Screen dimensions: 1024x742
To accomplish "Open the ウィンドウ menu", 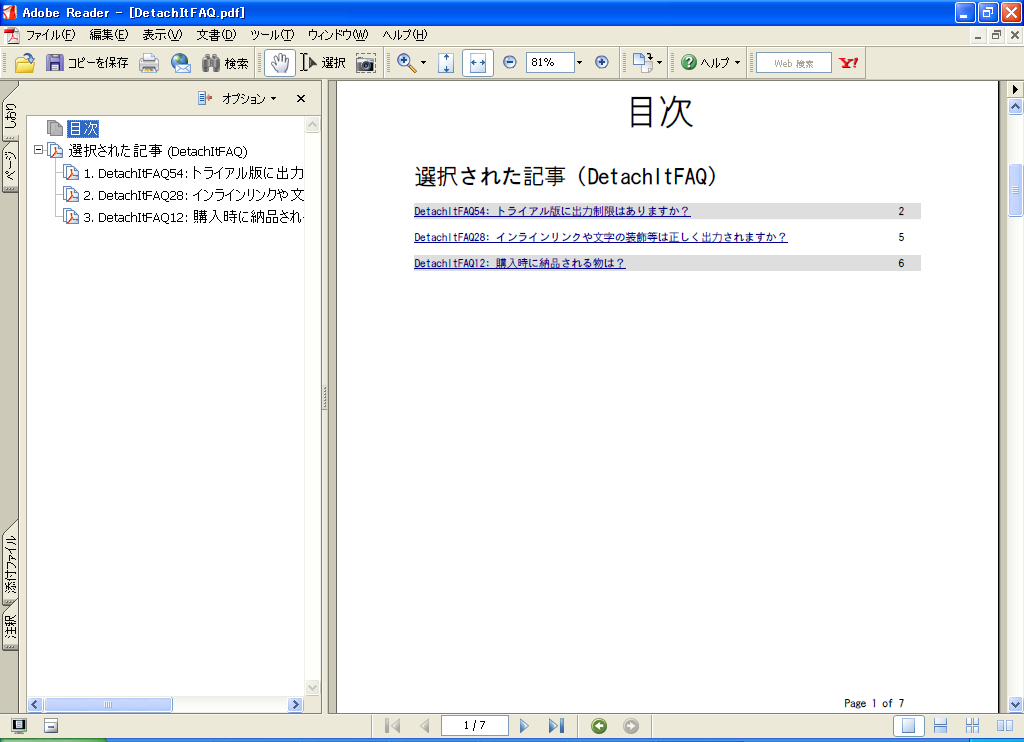I will [338, 35].
